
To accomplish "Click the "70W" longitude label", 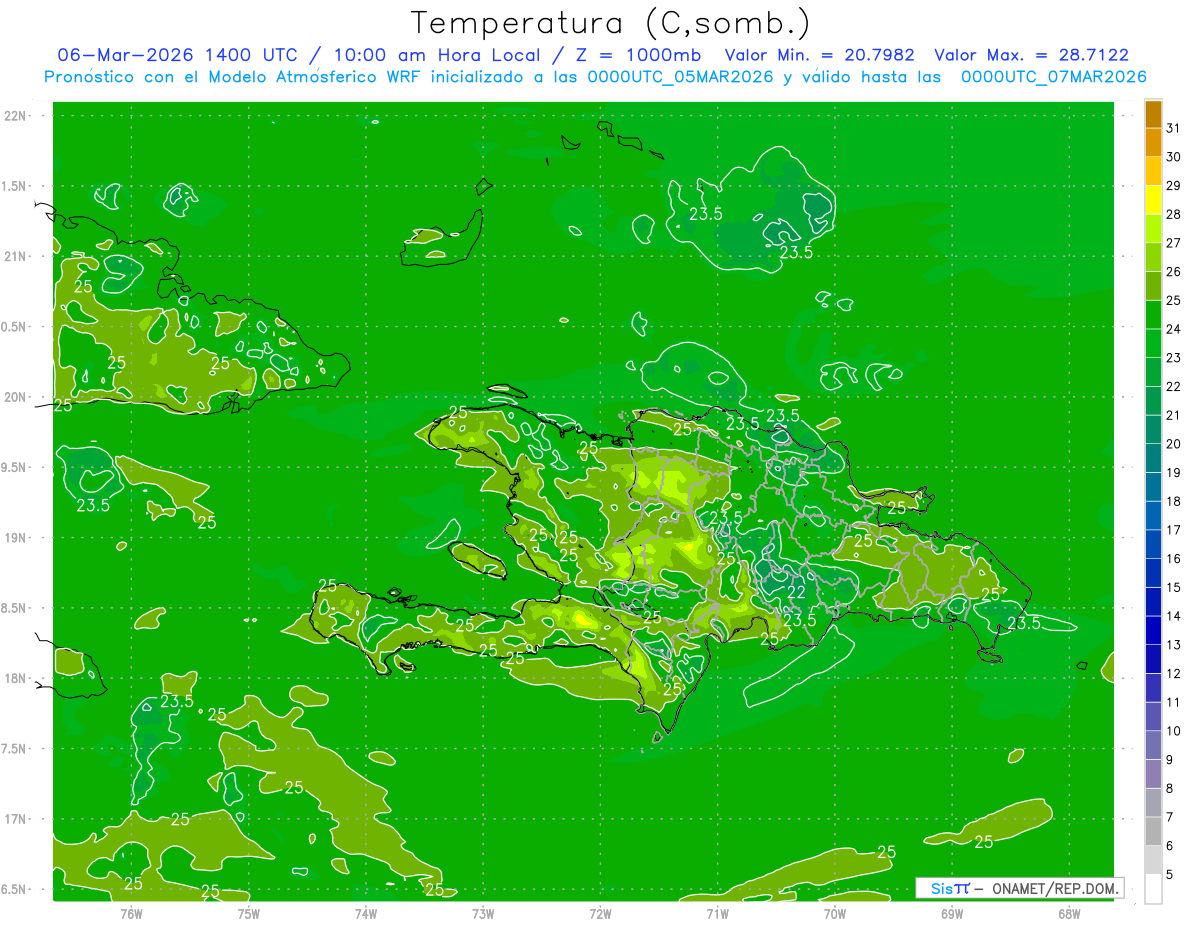I will coord(835,913).
